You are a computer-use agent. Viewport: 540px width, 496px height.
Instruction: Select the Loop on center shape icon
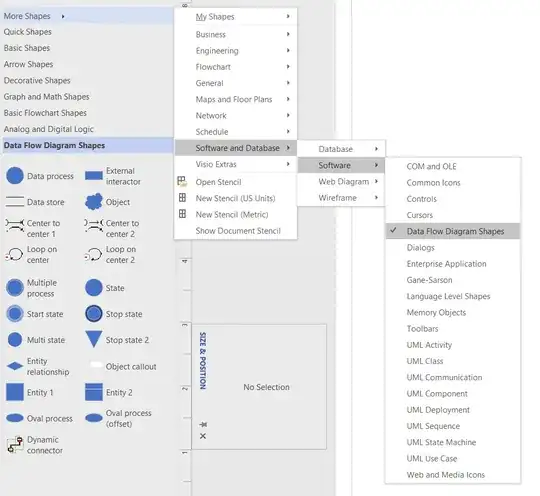click(x=14, y=255)
